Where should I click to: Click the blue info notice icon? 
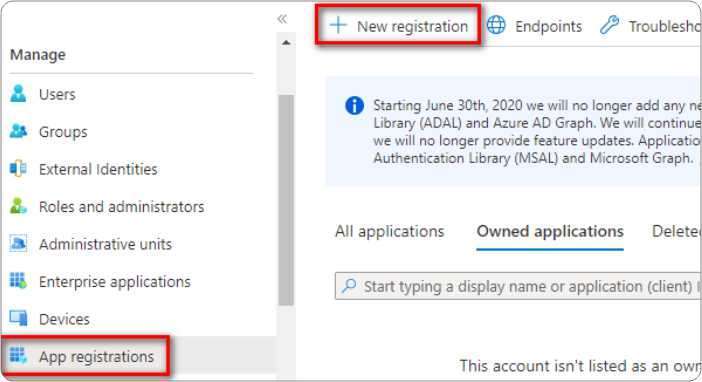click(x=355, y=106)
